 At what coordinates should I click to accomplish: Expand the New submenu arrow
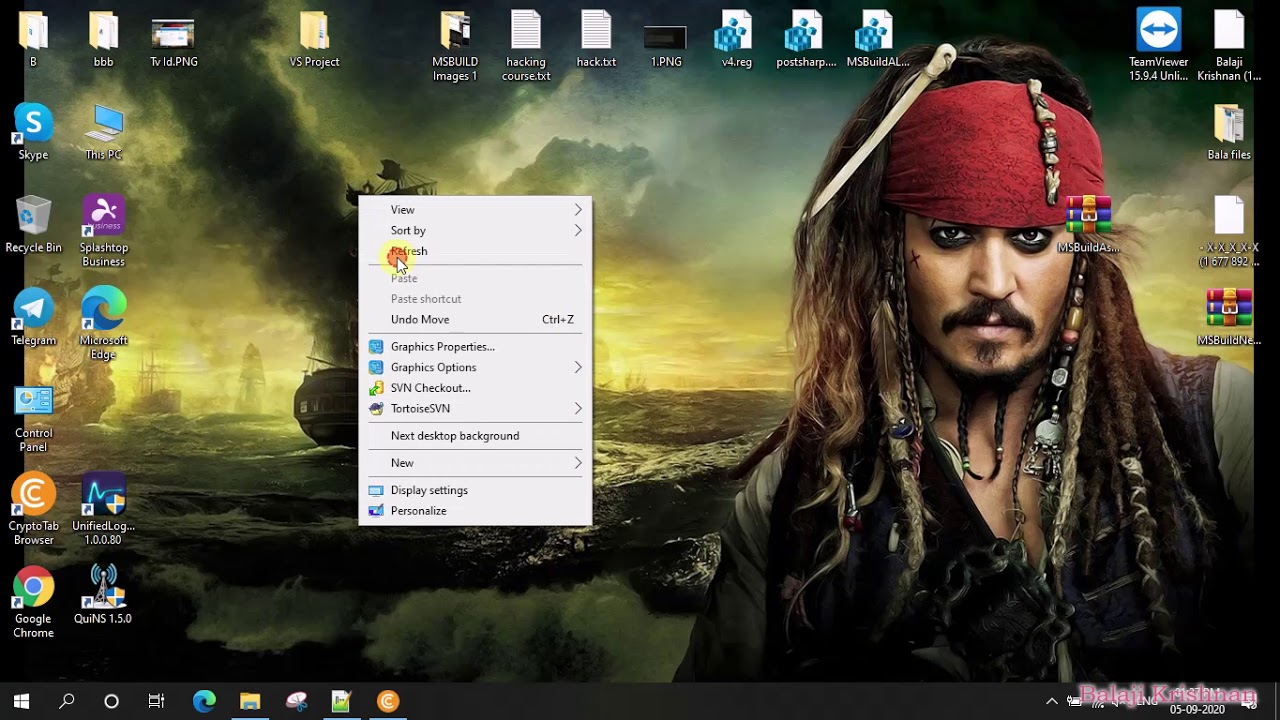578,463
